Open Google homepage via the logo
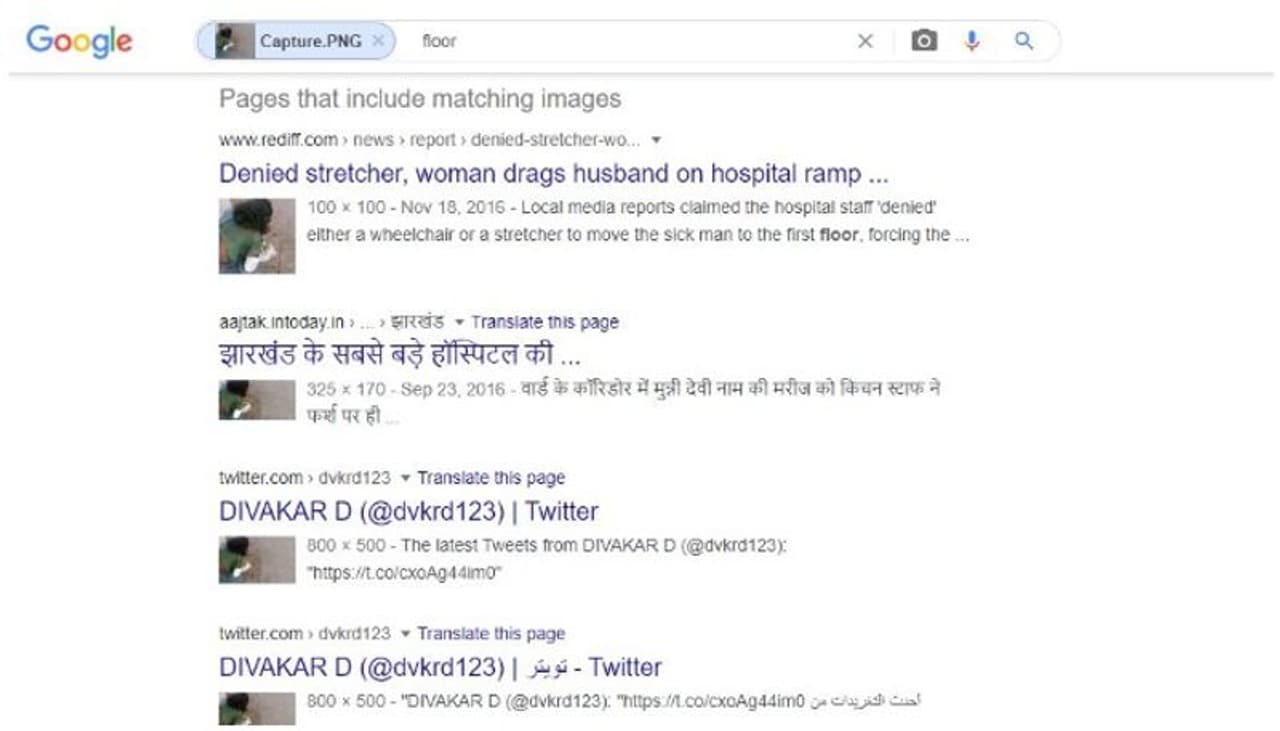 coord(79,41)
